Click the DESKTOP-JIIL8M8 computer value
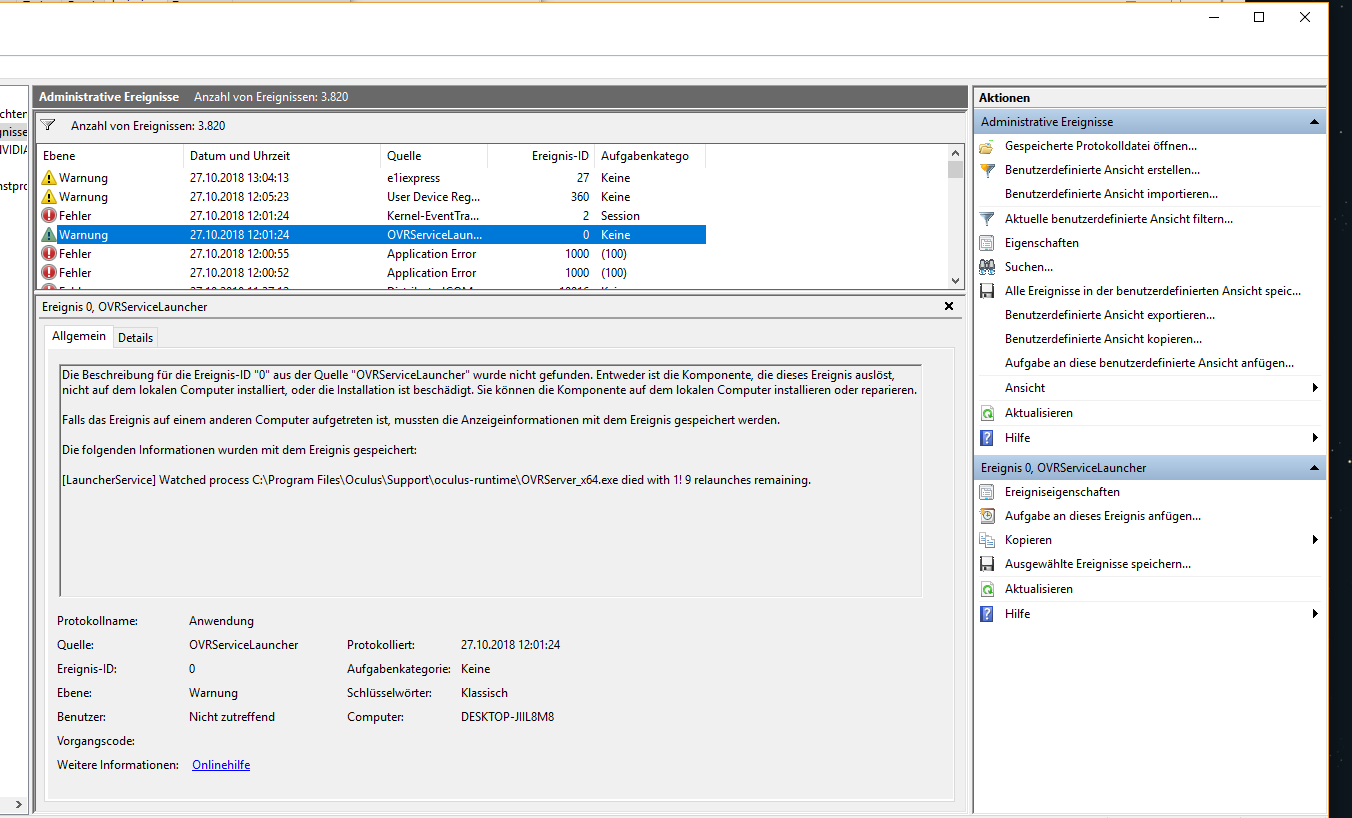This screenshot has width=1352, height=818. tap(507, 717)
